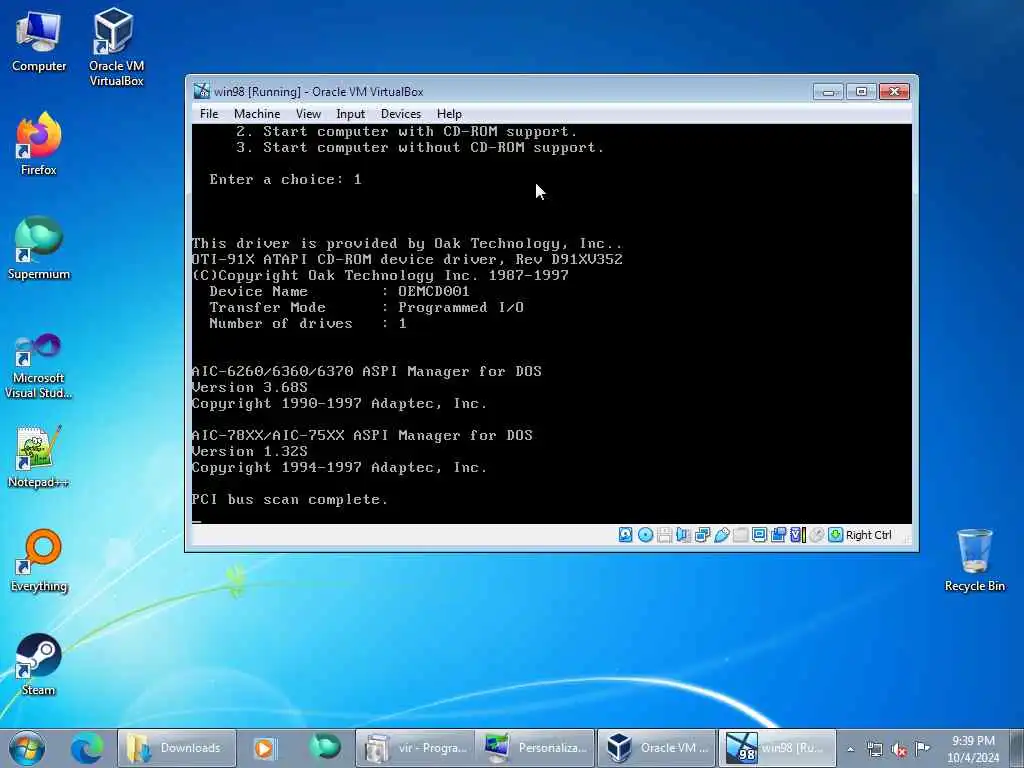Viewport: 1024px width, 768px height.
Task: Select the Microsoft Visual Studio desktop shortcut
Action: click(x=39, y=366)
